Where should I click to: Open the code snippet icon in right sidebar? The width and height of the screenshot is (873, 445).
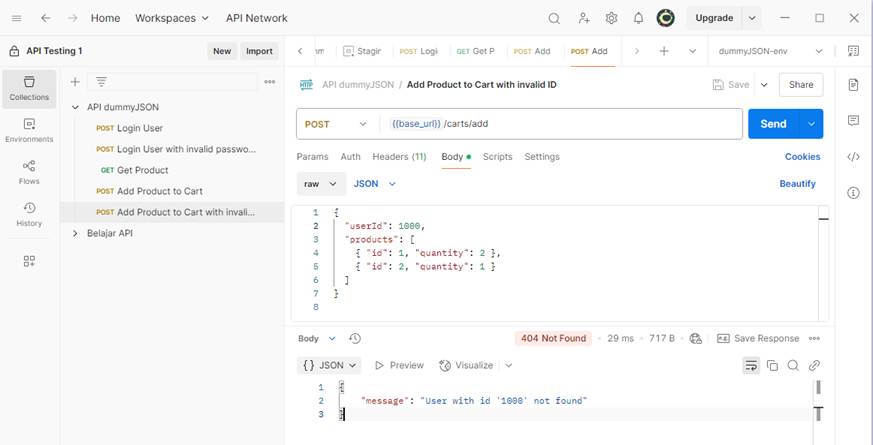click(x=853, y=157)
